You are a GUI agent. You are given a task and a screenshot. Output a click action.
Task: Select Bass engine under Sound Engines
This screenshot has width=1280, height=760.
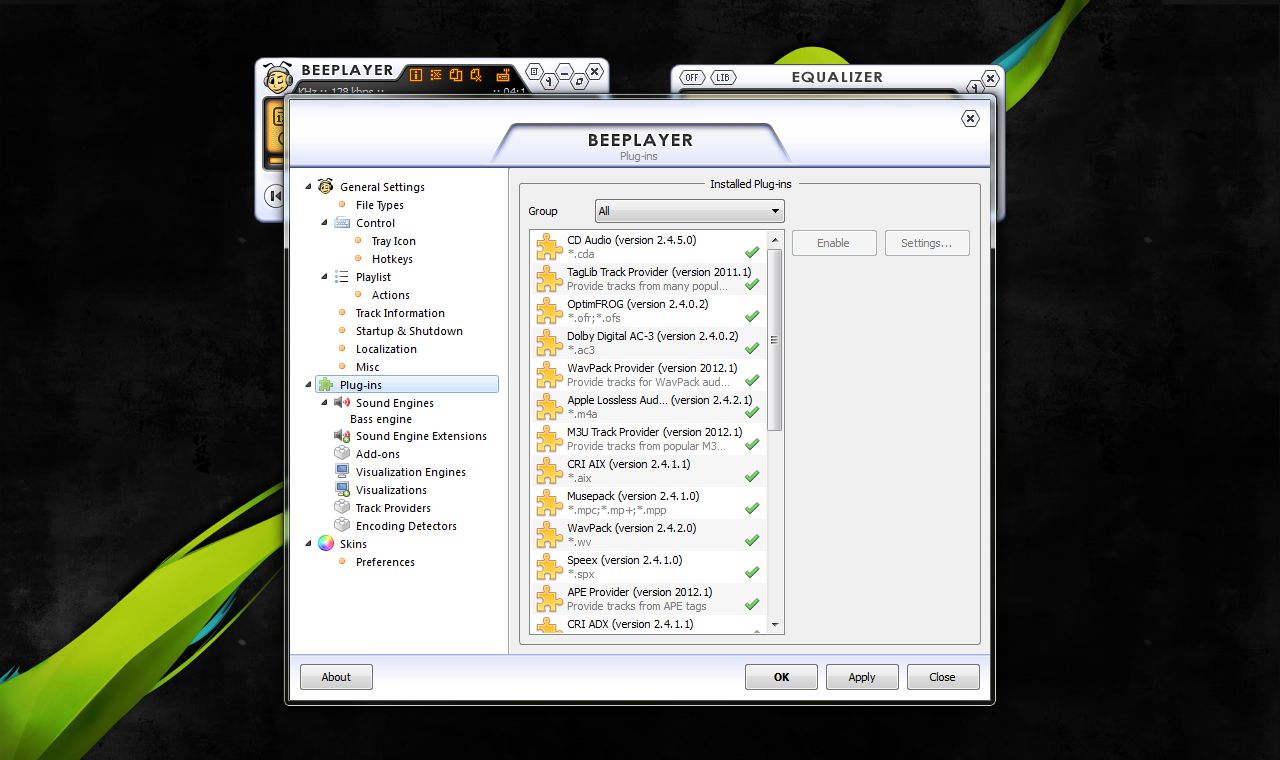(x=381, y=419)
